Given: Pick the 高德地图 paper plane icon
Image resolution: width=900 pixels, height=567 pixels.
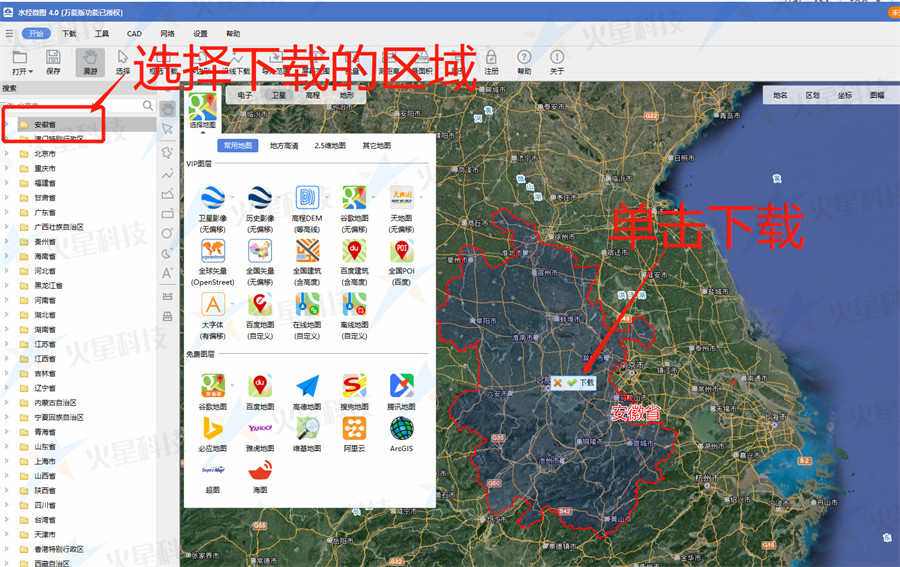Looking at the screenshot, I should pos(307,386).
